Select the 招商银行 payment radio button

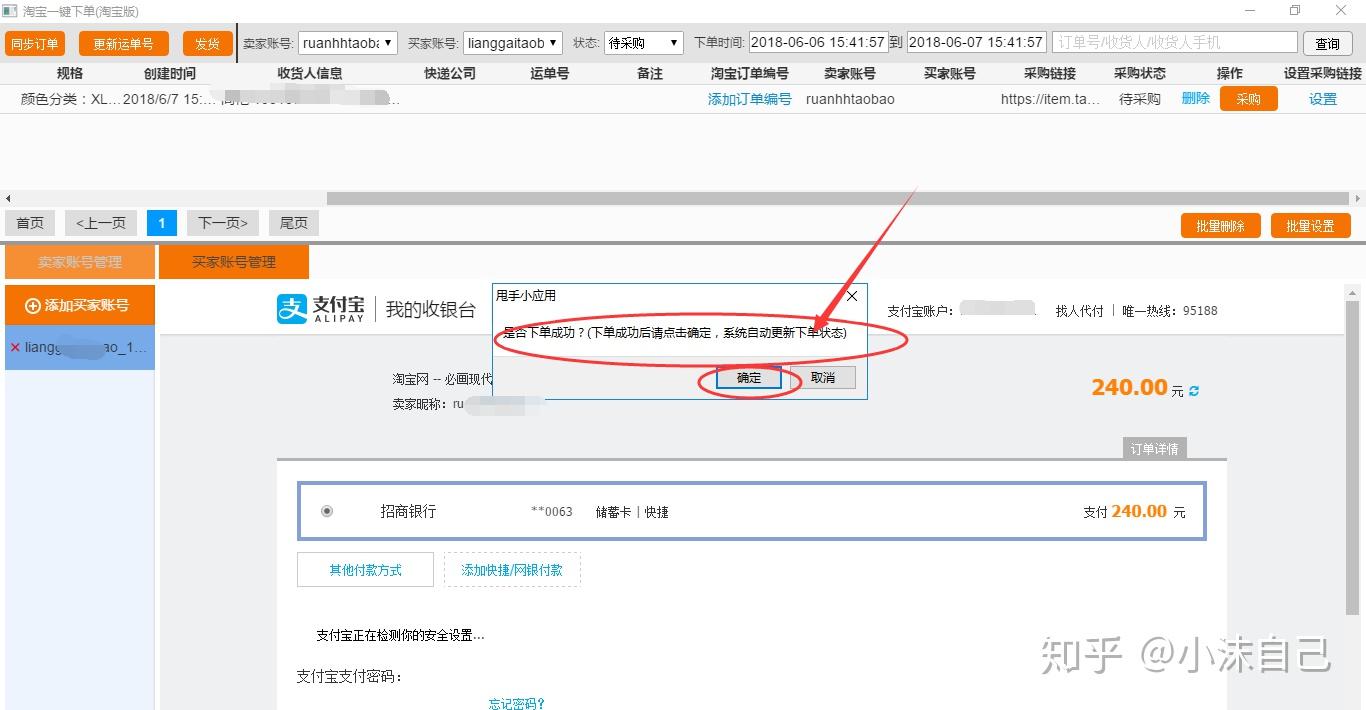[x=327, y=511]
